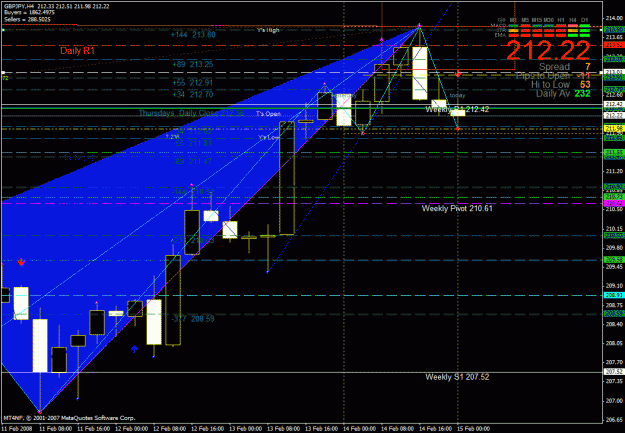Click the Y's Low label
625x433 pixels.
point(269,138)
